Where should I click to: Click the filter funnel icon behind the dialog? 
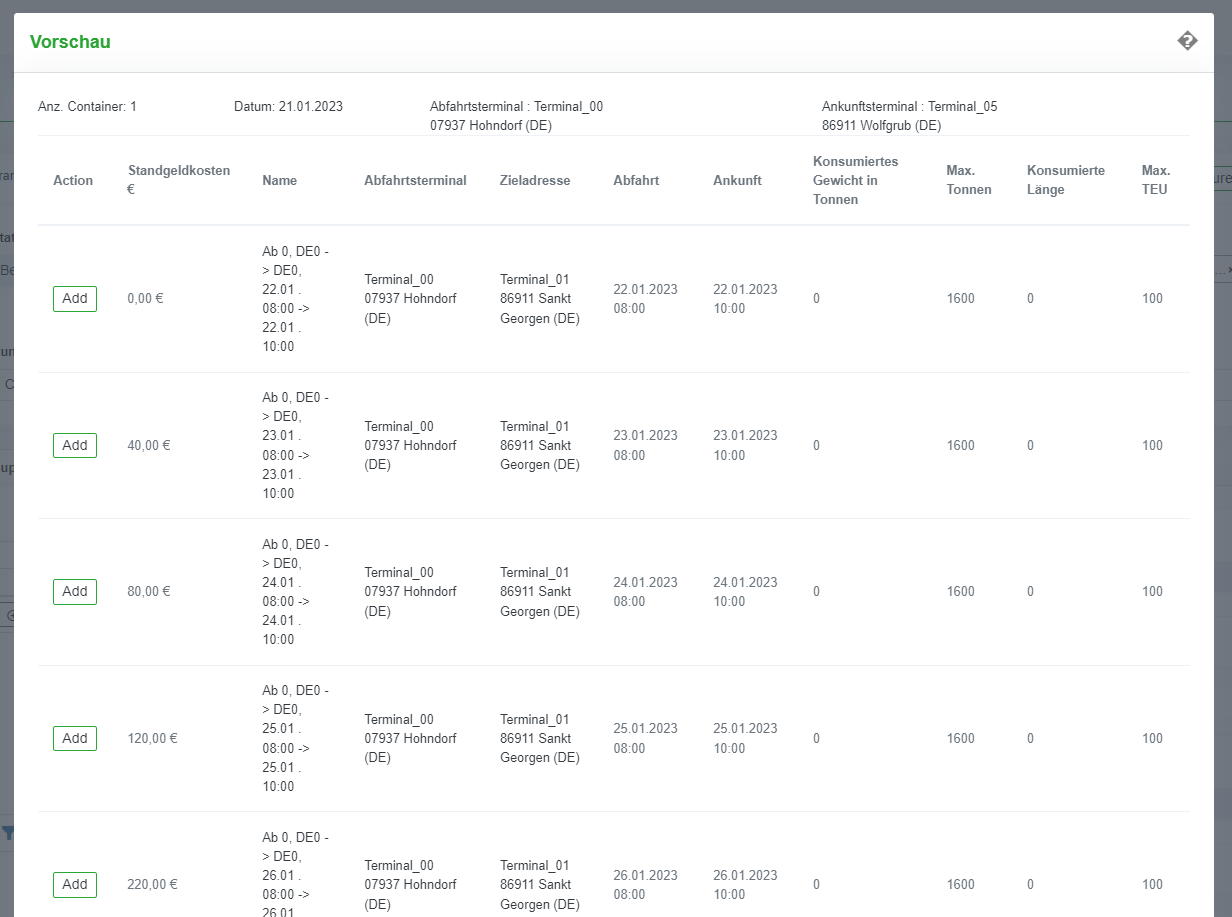7,832
